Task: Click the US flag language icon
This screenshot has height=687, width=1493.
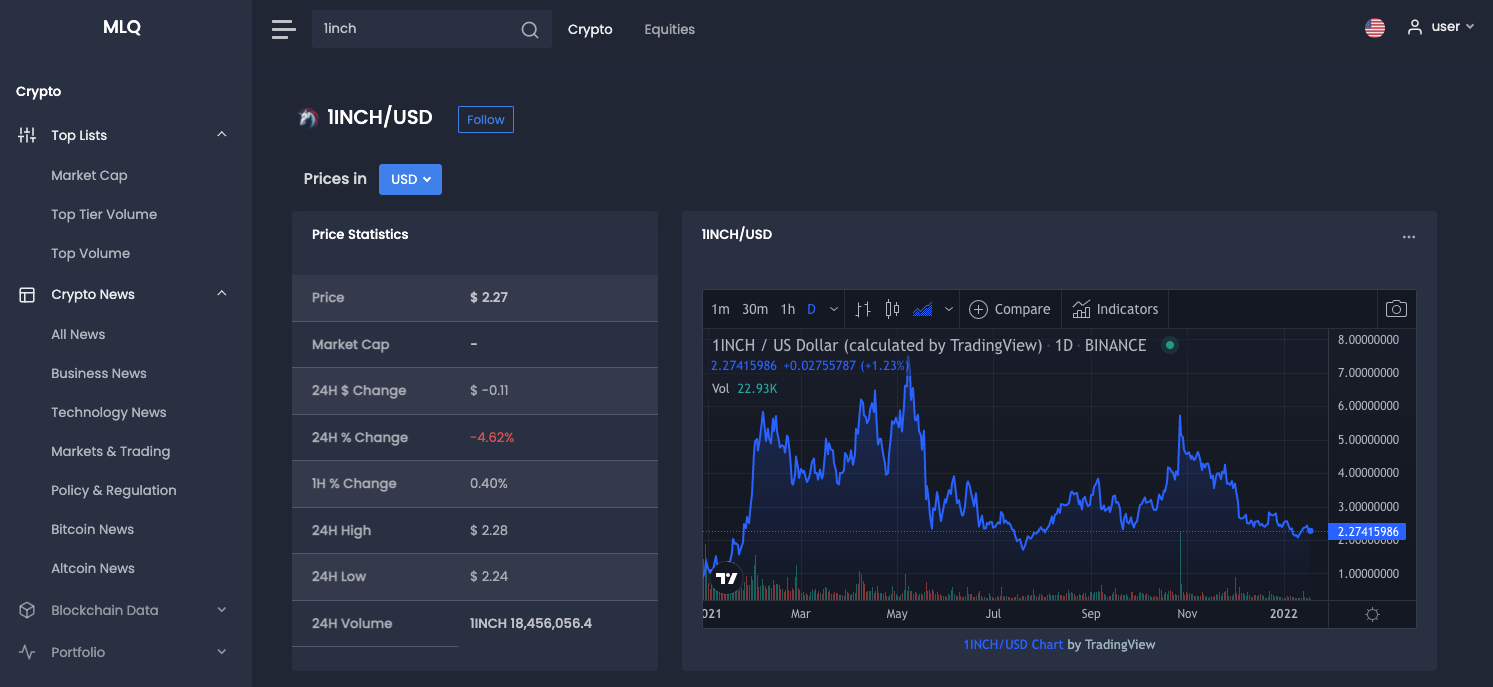Action: click(x=1375, y=28)
